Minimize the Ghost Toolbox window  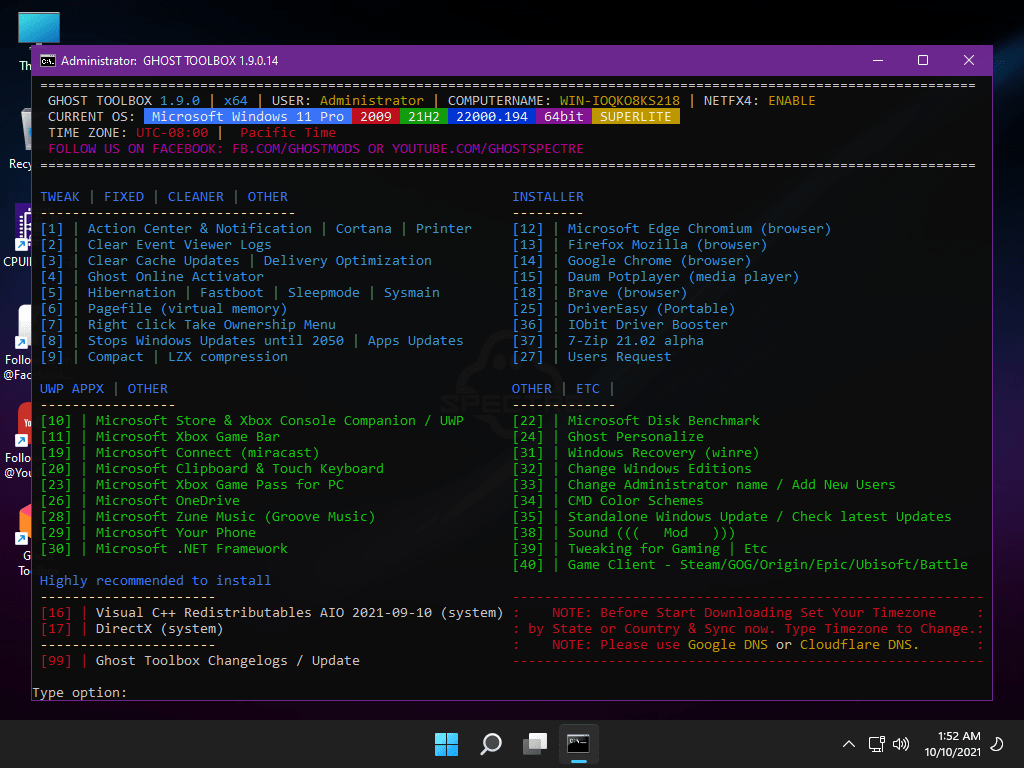click(x=878, y=60)
